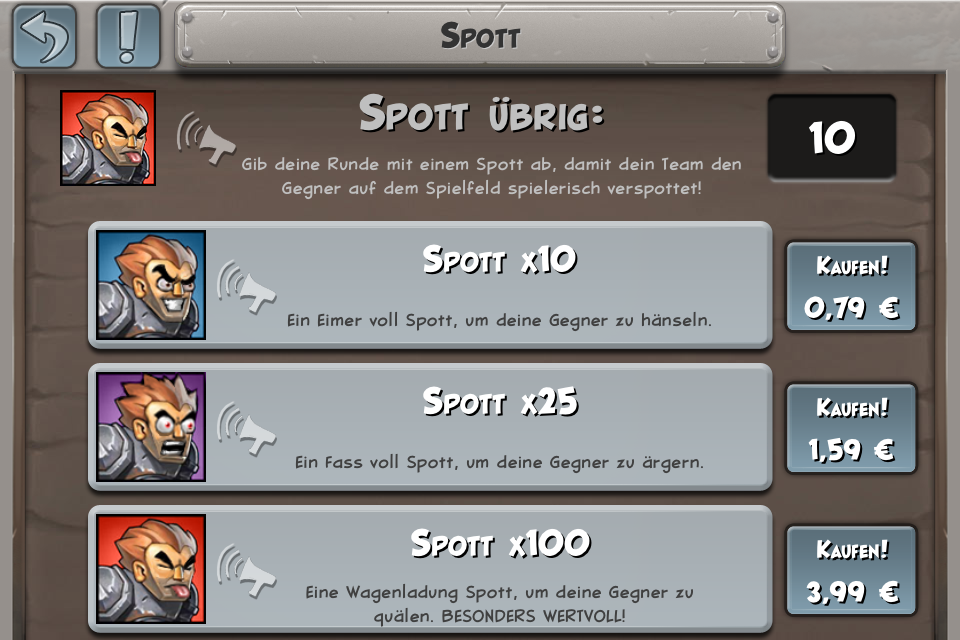960x640 pixels.
Task: Select the blue grinning hero portrait
Action: click(x=151, y=285)
